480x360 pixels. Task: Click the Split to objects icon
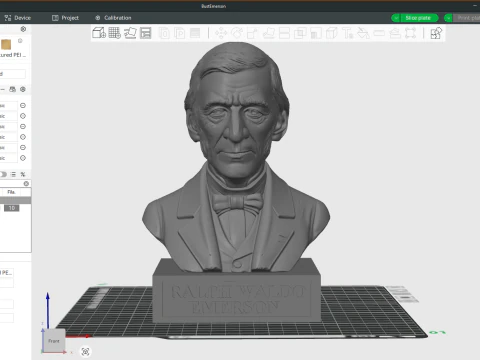coord(164,33)
